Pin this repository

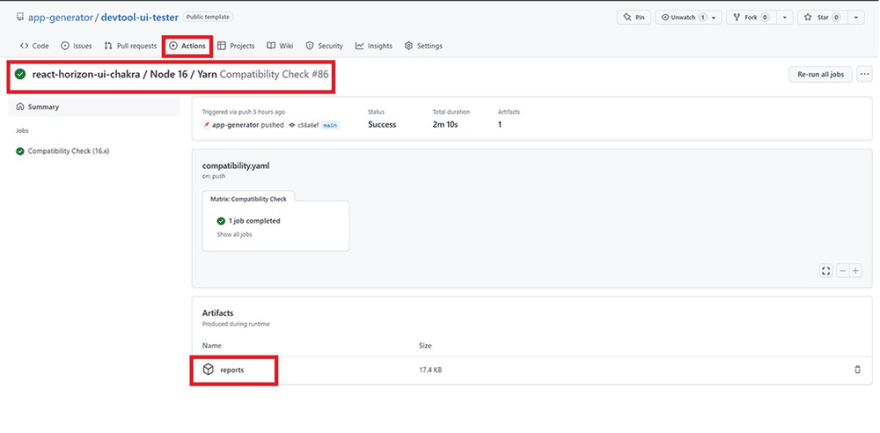[634, 17]
